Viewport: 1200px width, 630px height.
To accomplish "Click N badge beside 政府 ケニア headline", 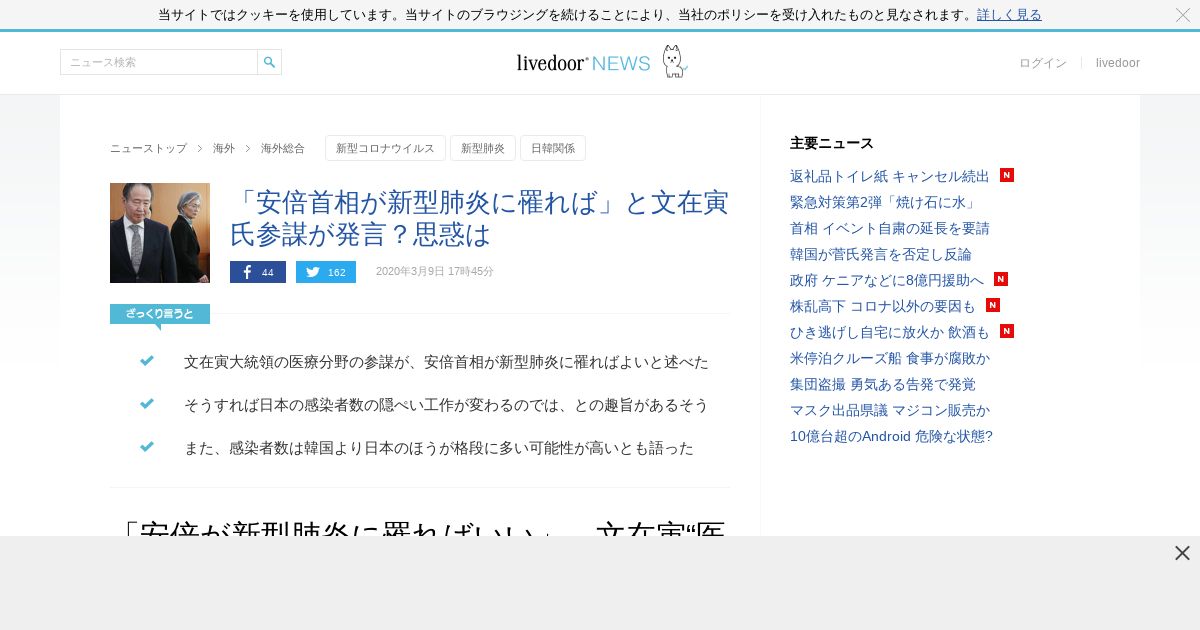I will pos(1001,279).
